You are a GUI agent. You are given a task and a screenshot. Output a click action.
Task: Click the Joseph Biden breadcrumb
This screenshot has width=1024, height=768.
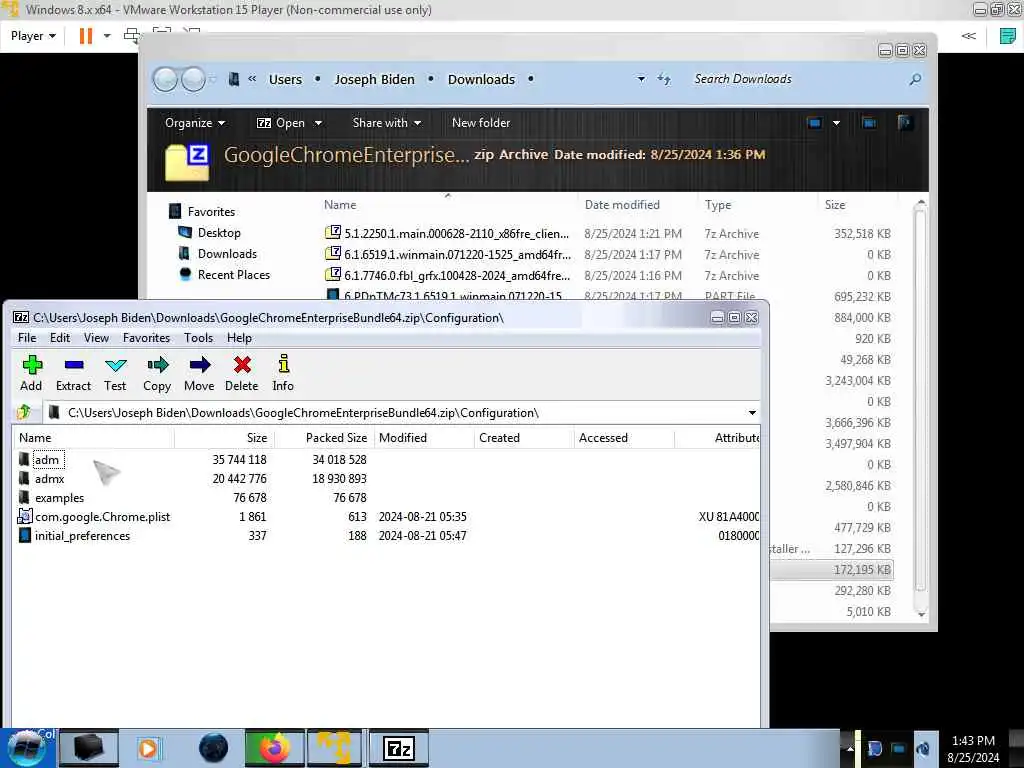(374, 80)
